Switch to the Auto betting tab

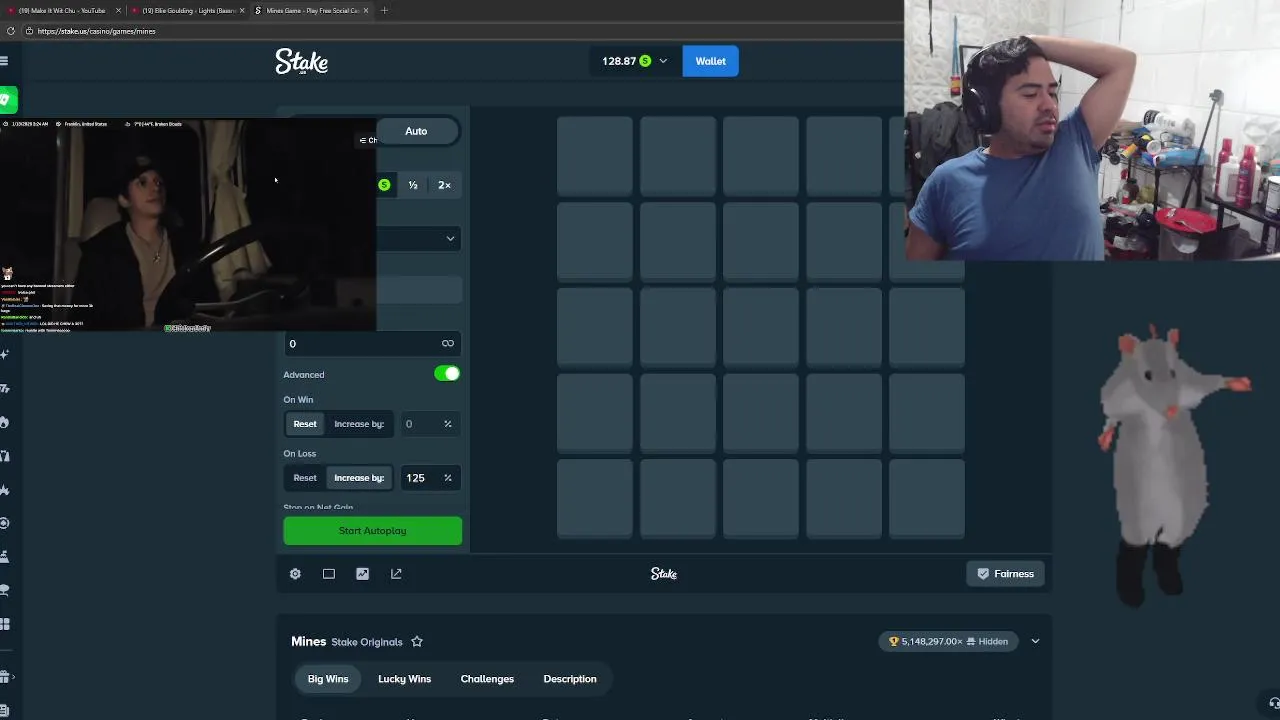pyautogui.click(x=416, y=131)
